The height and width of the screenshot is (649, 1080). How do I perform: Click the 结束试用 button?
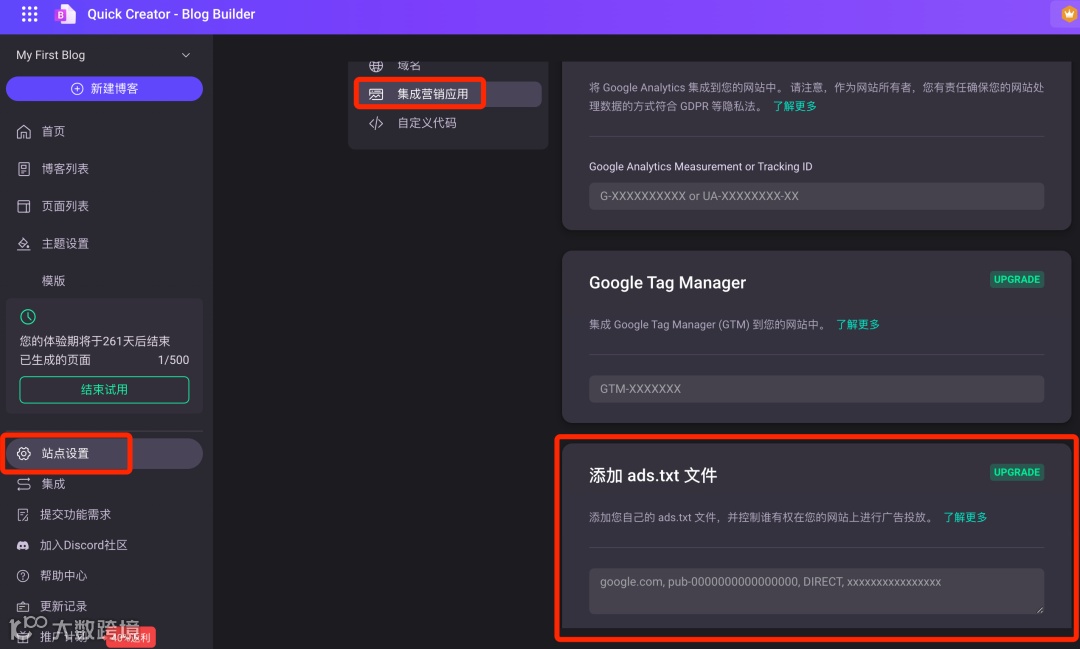(104, 389)
